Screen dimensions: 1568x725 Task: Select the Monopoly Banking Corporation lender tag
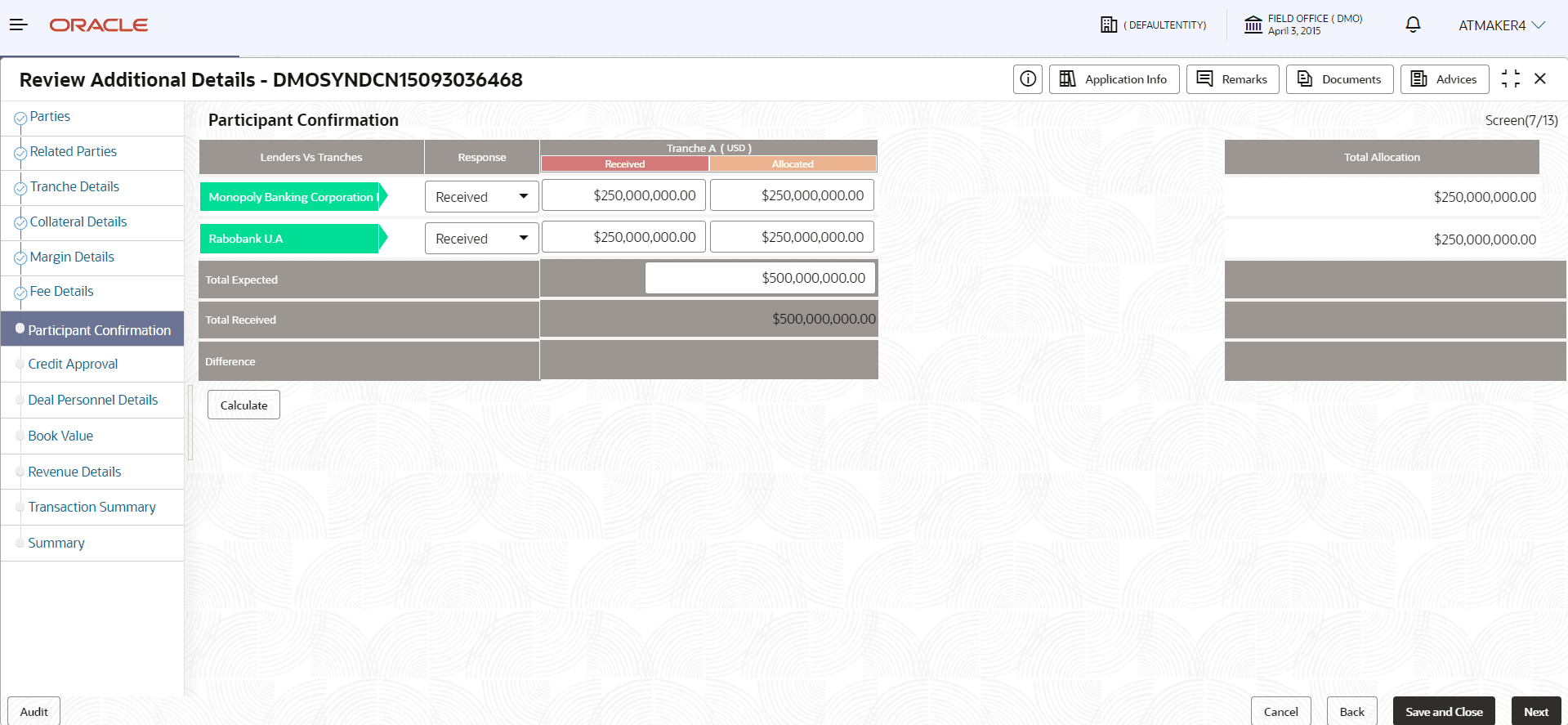point(293,196)
